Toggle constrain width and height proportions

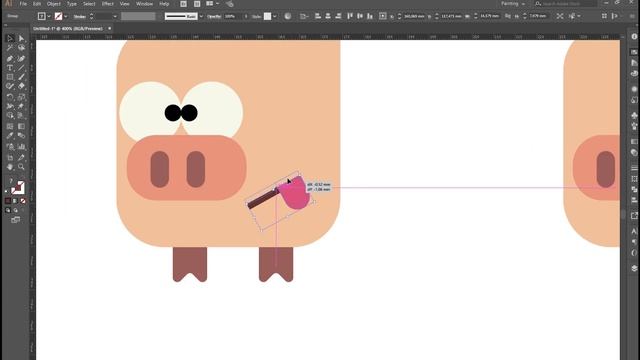pos(508,16)
